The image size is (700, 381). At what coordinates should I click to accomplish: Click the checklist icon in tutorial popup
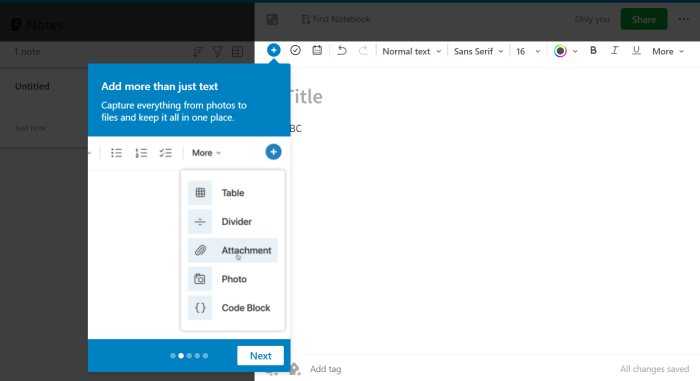tap(166, 153)
